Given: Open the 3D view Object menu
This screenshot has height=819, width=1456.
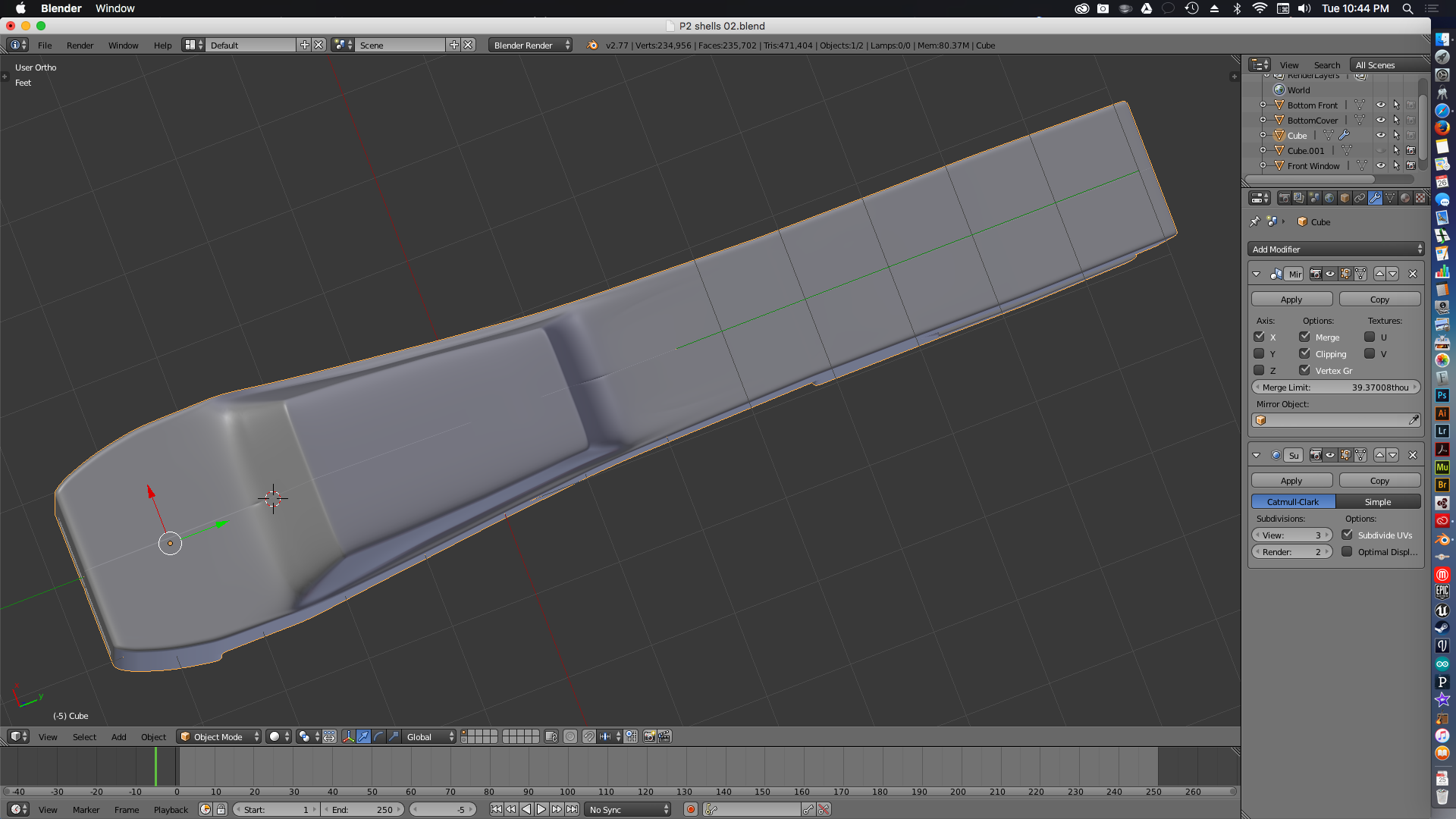Looking at the screenshot, I should pyautogui.click(x=153, y=736).
